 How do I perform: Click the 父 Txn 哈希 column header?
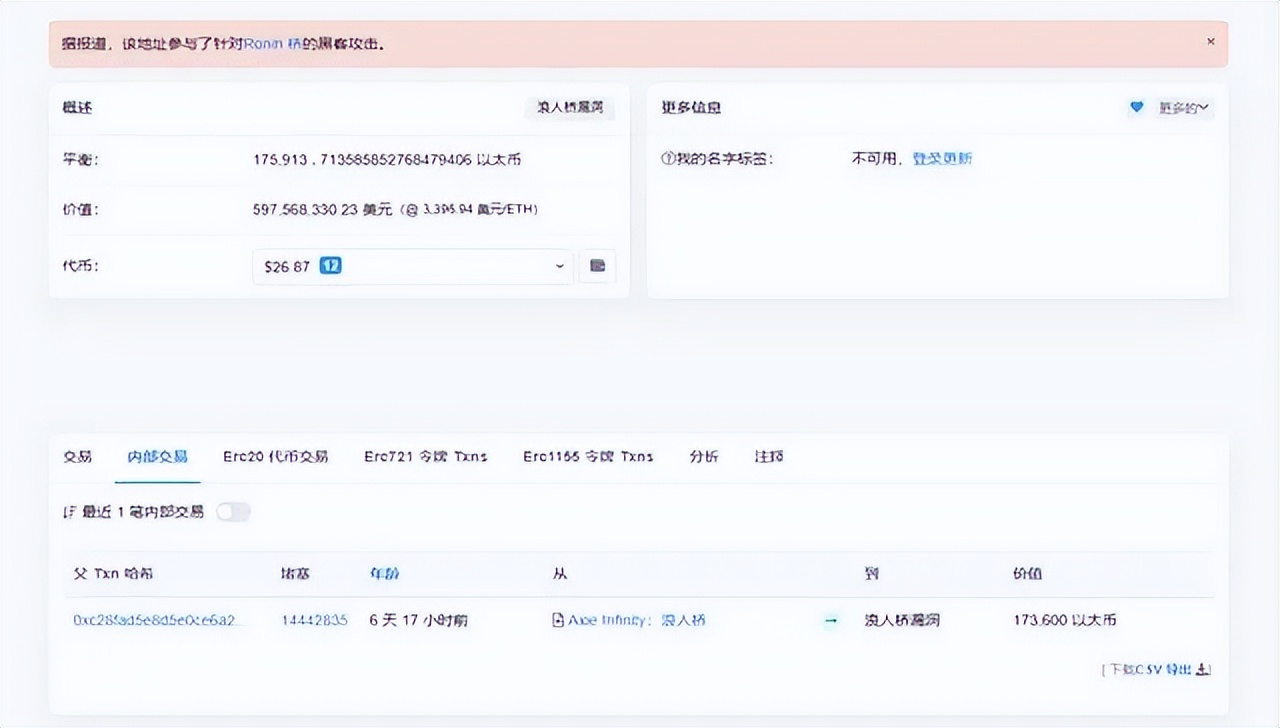tap(113, 574)
